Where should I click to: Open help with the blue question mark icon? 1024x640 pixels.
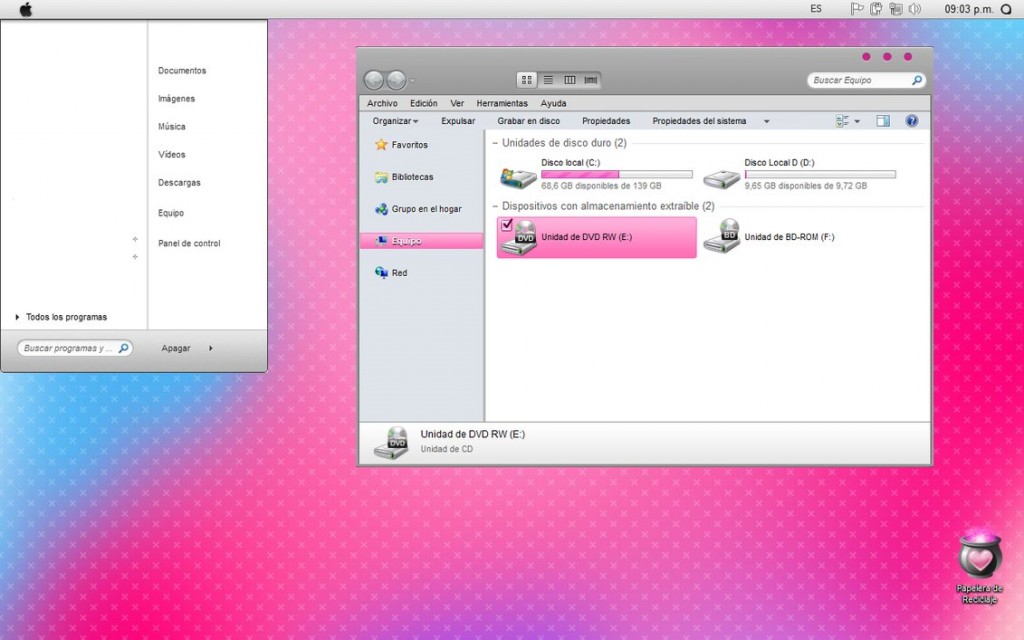coord(911,120)
